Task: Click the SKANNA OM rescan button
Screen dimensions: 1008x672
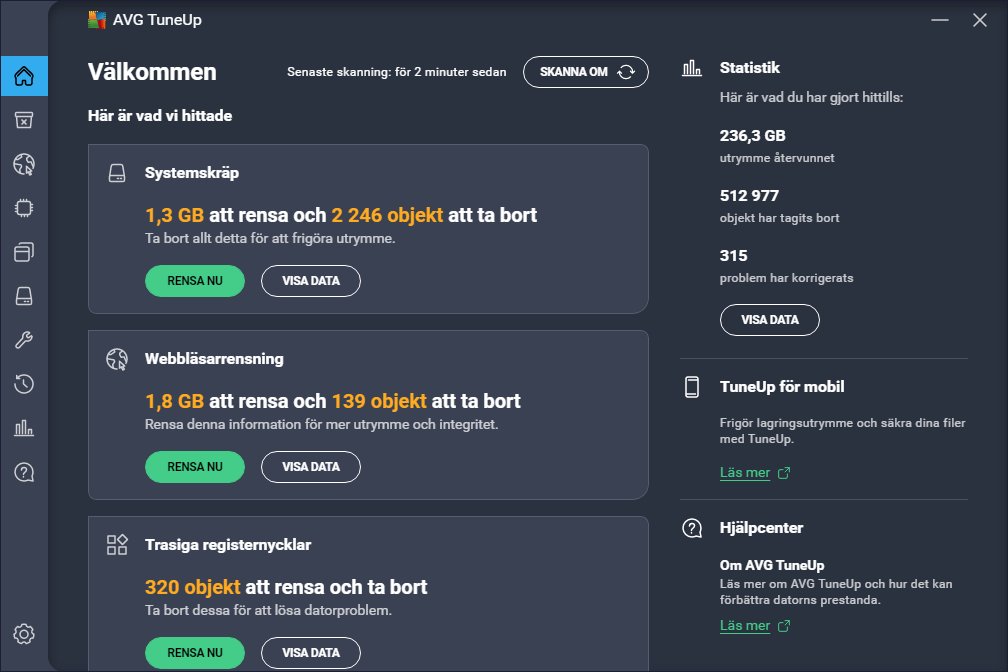Action: coord(586,72)
